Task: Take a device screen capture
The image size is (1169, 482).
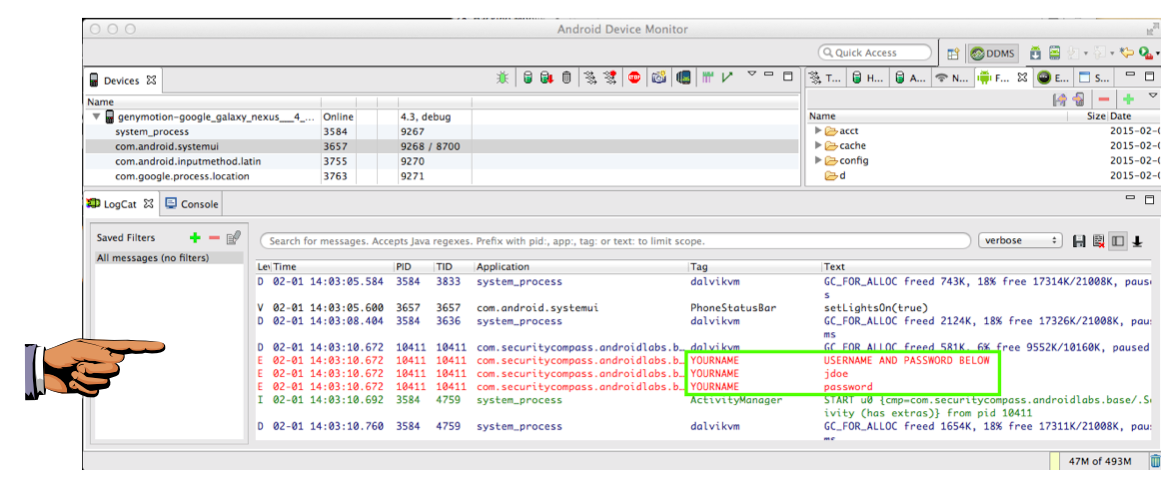Action: [x=658, y=77]
